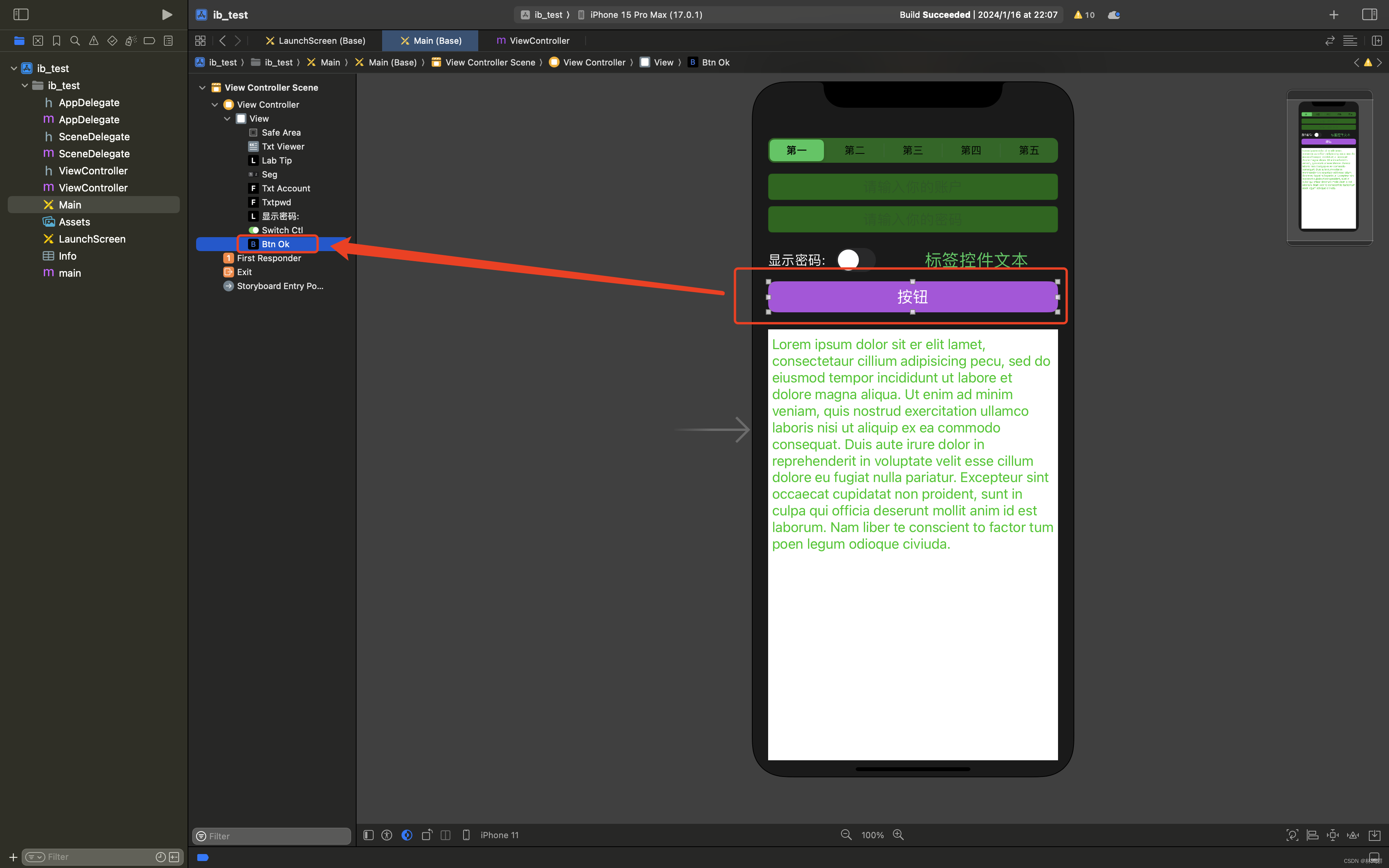Open the LaunchScreen file
This screenshot has width=1389, height=868.
click(x=92, y=238)
